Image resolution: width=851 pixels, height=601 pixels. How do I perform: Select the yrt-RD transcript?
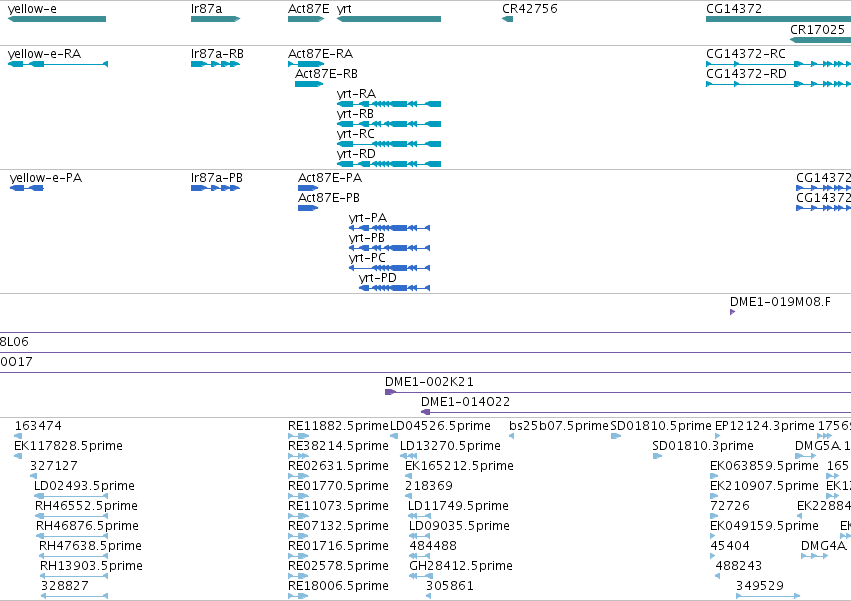389,164
